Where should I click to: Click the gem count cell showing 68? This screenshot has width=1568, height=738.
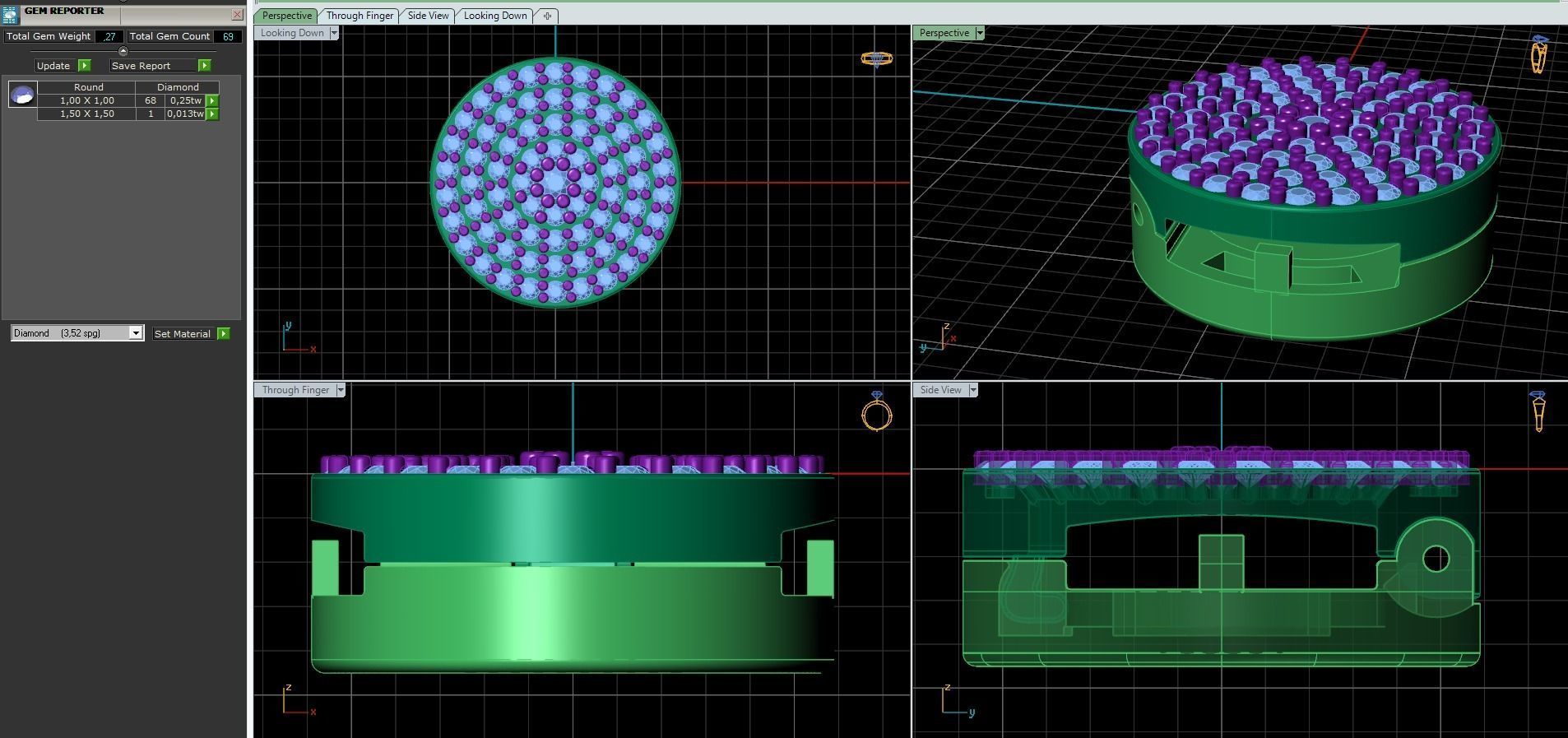(x=151, y=100)
